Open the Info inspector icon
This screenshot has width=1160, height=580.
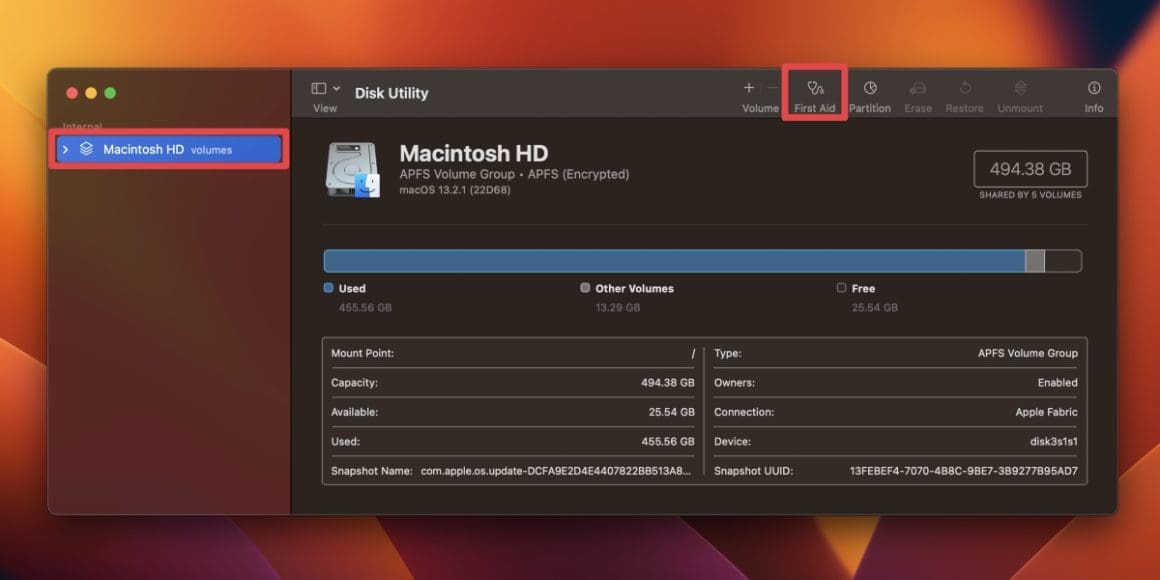click(x=1094, y=88)
